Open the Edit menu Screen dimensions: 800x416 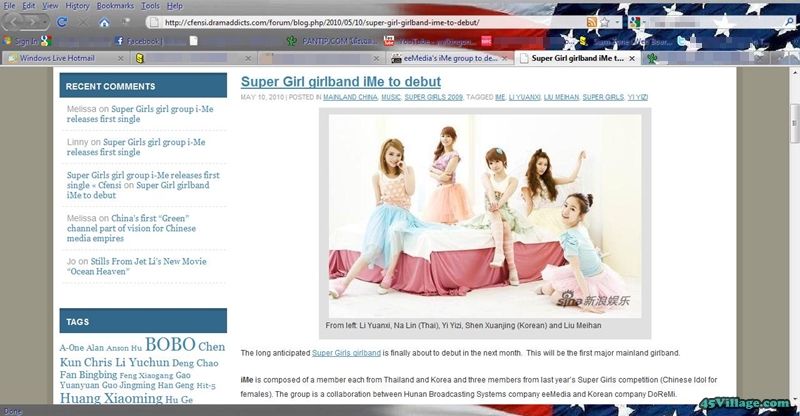pyautogui.click(x=29, y=6)
